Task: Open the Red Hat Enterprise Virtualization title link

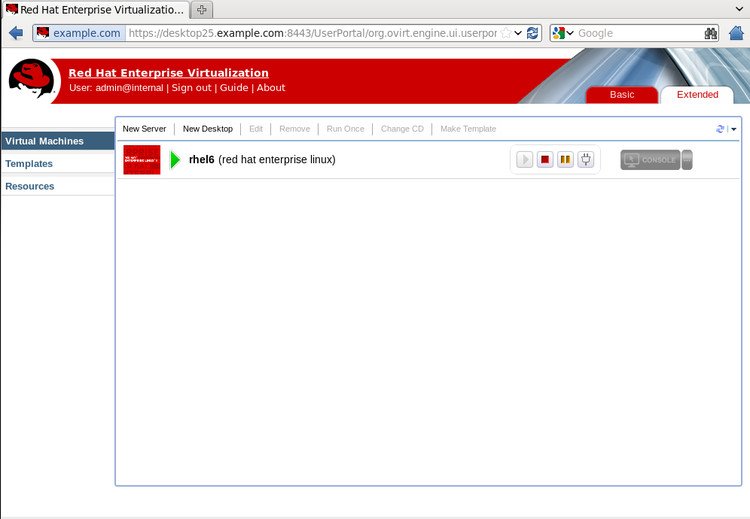Action: (x=168, y=73)
